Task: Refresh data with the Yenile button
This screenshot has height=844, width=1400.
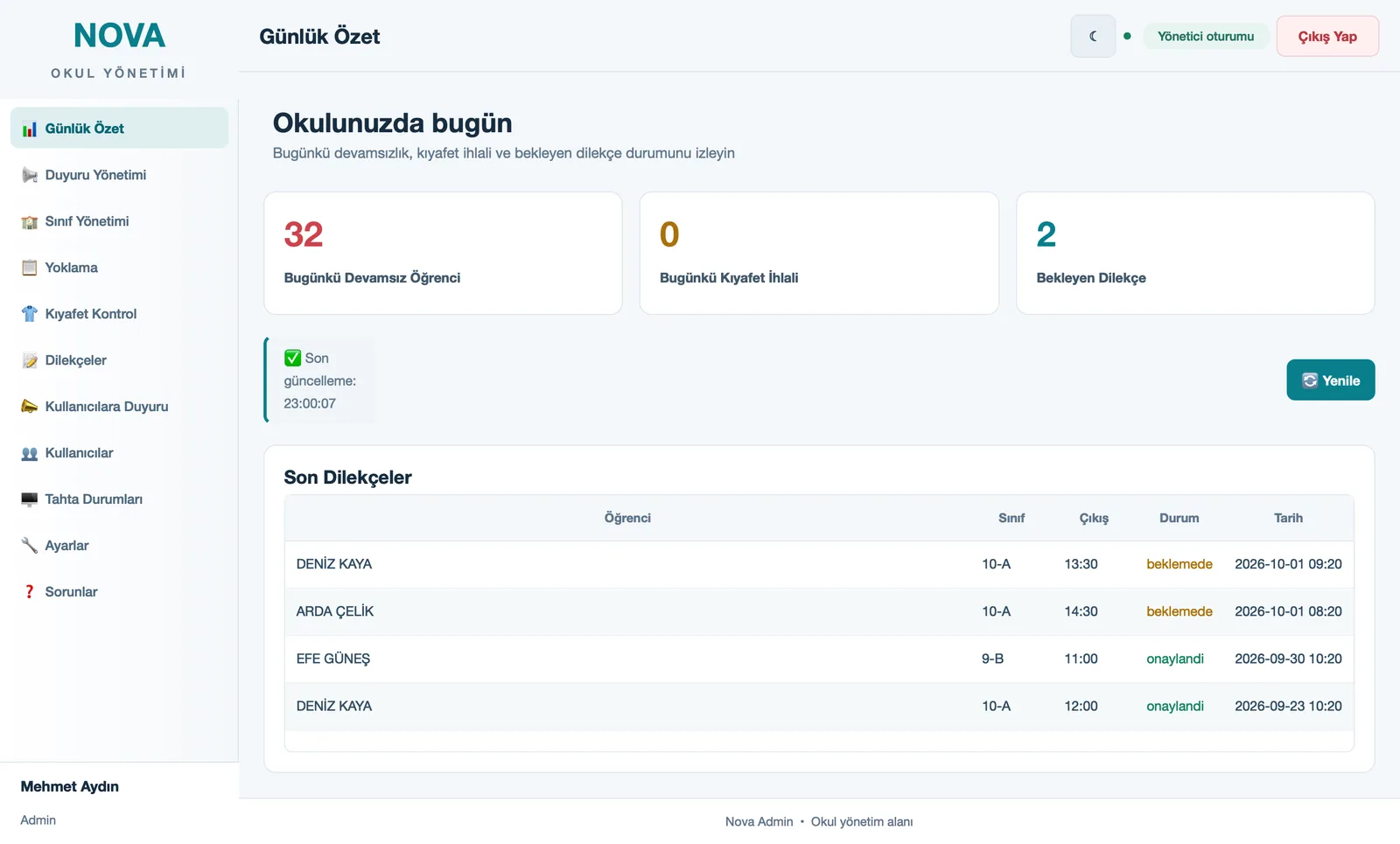Action: tap(1330, 380)
